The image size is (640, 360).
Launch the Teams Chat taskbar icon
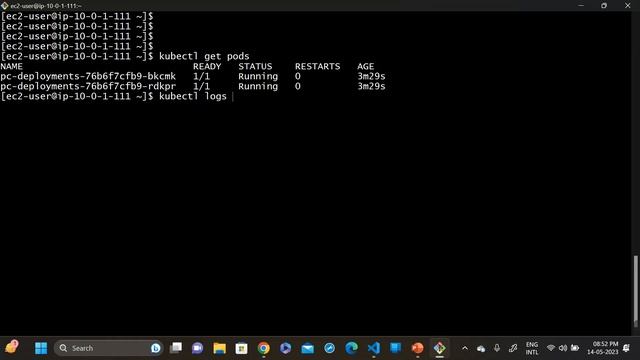coord(198,348)
